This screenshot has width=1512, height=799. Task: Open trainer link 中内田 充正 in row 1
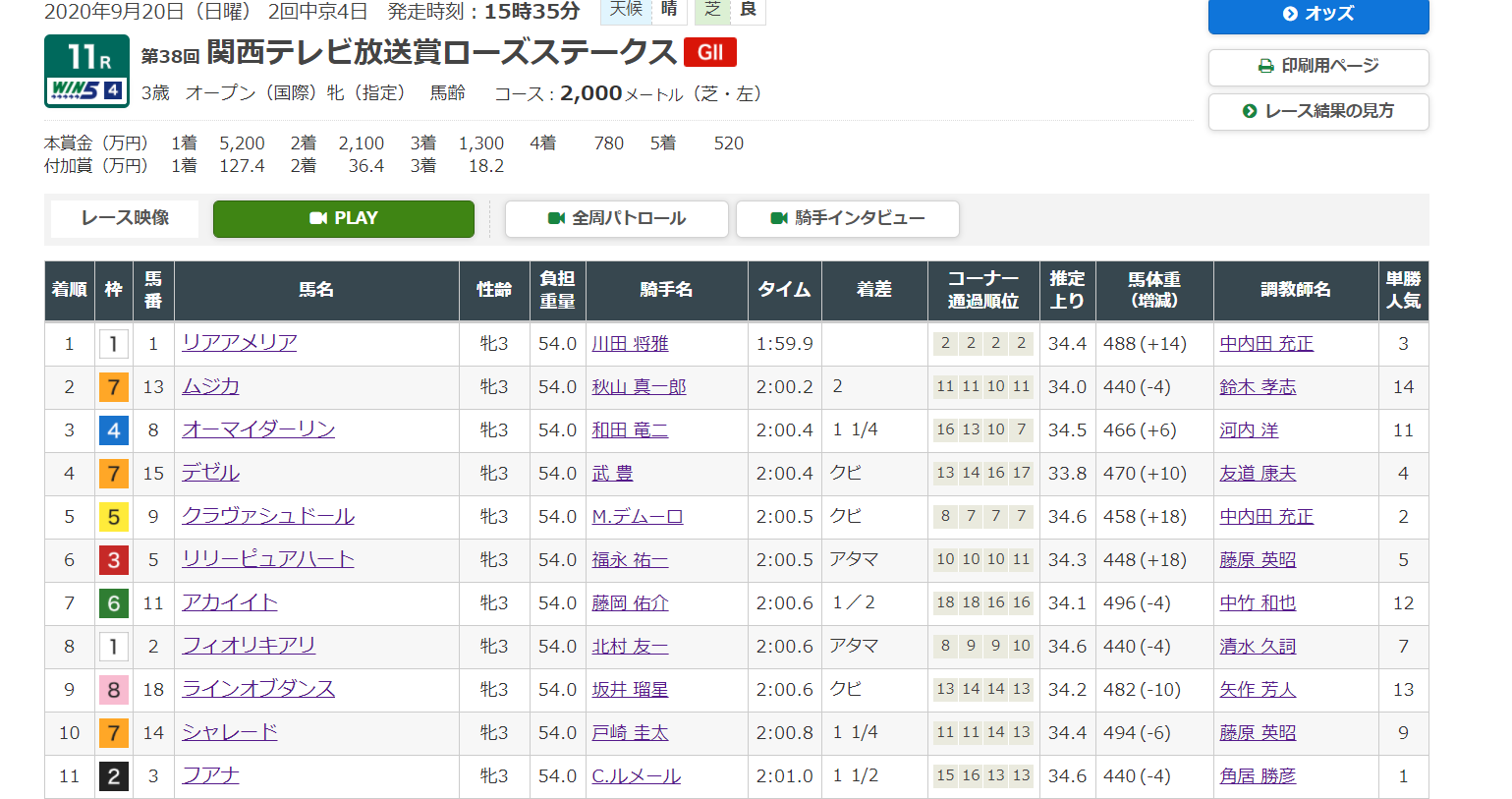click(1266, 344)
